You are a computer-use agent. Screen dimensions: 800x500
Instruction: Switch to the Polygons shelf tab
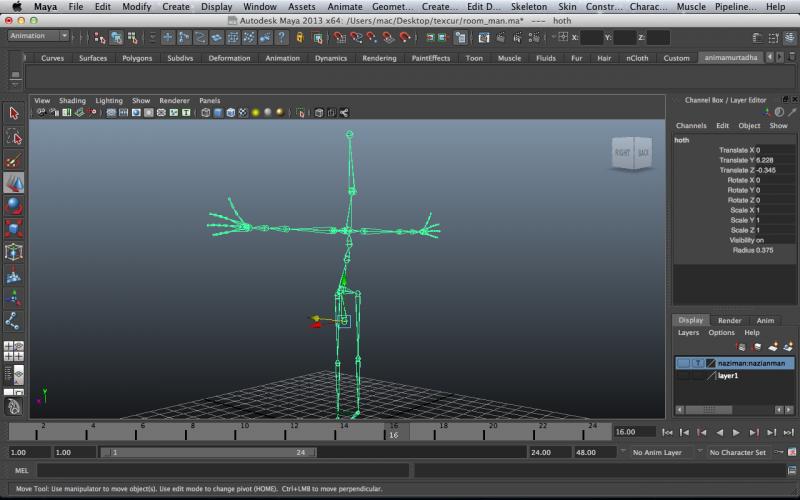137,58
